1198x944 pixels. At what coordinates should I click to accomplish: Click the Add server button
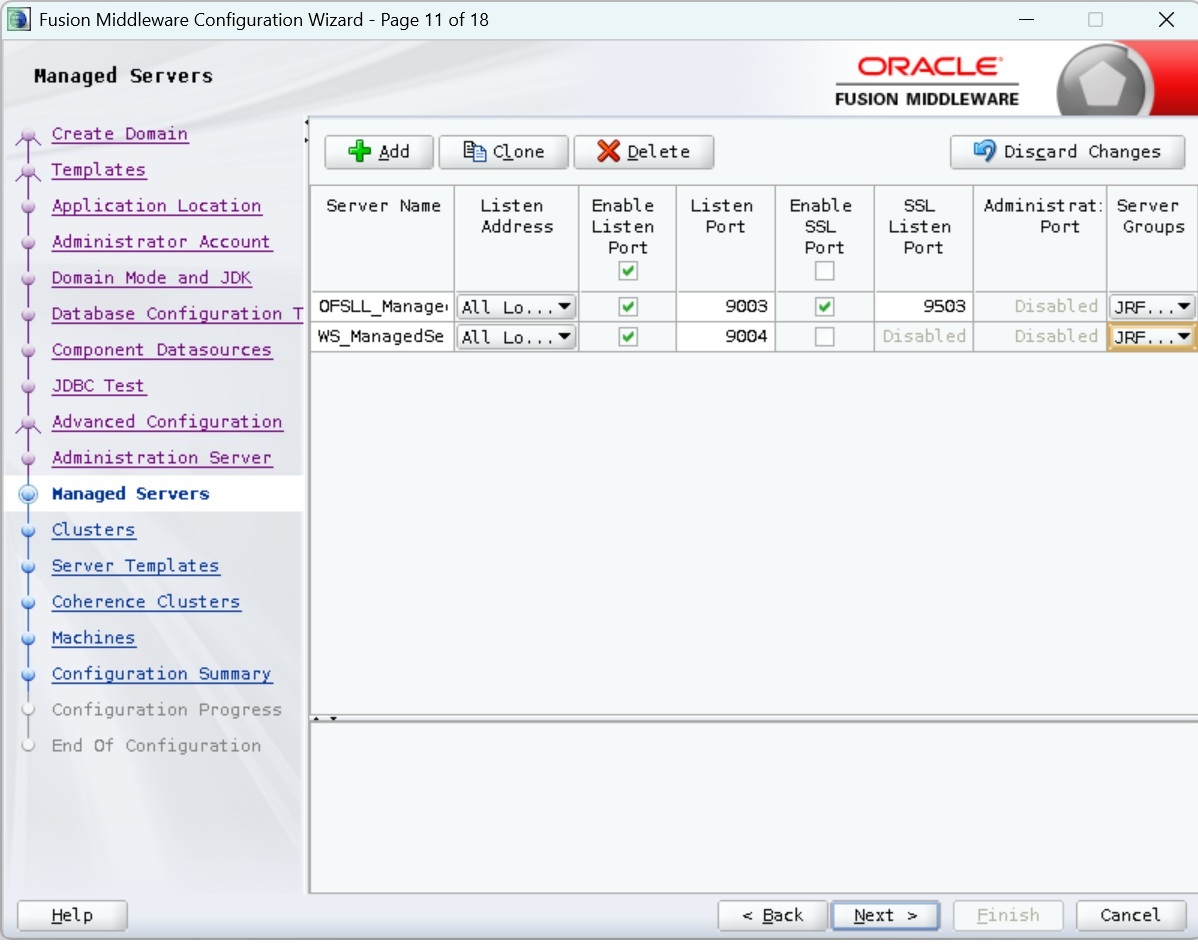(379, 151)
